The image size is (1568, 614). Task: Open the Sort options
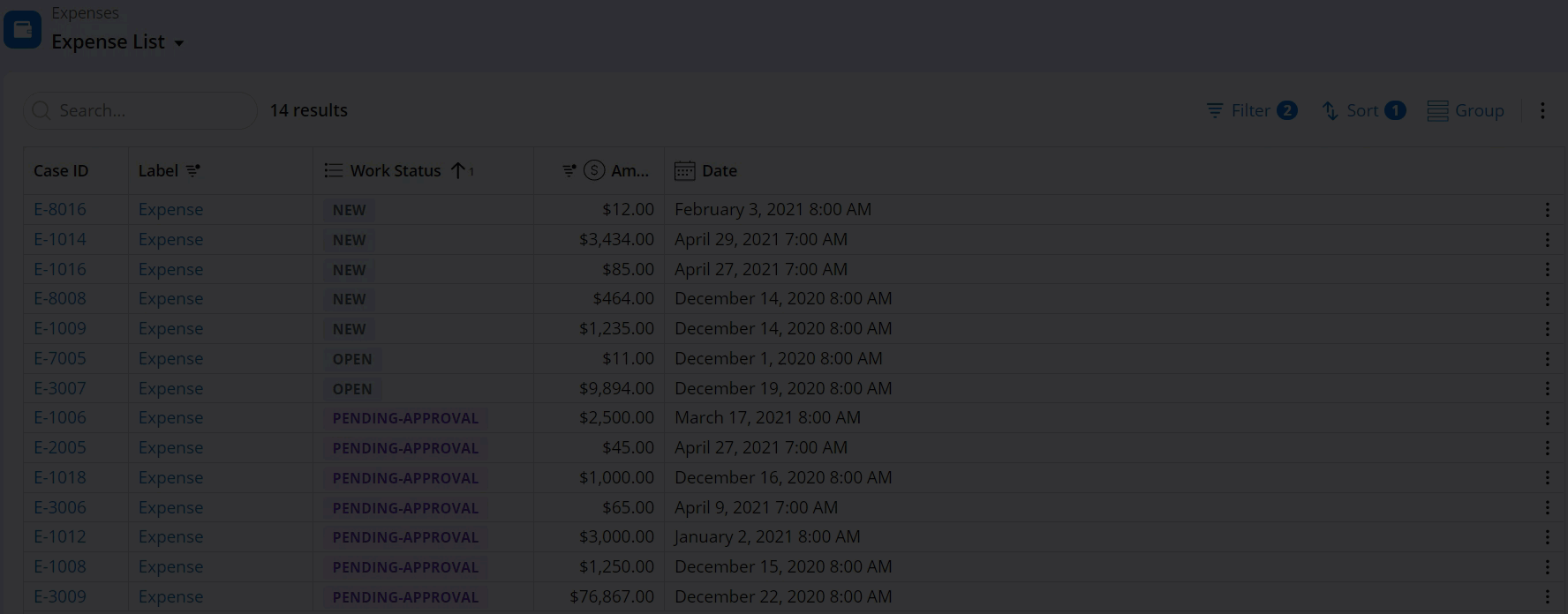click(1362, 111)
